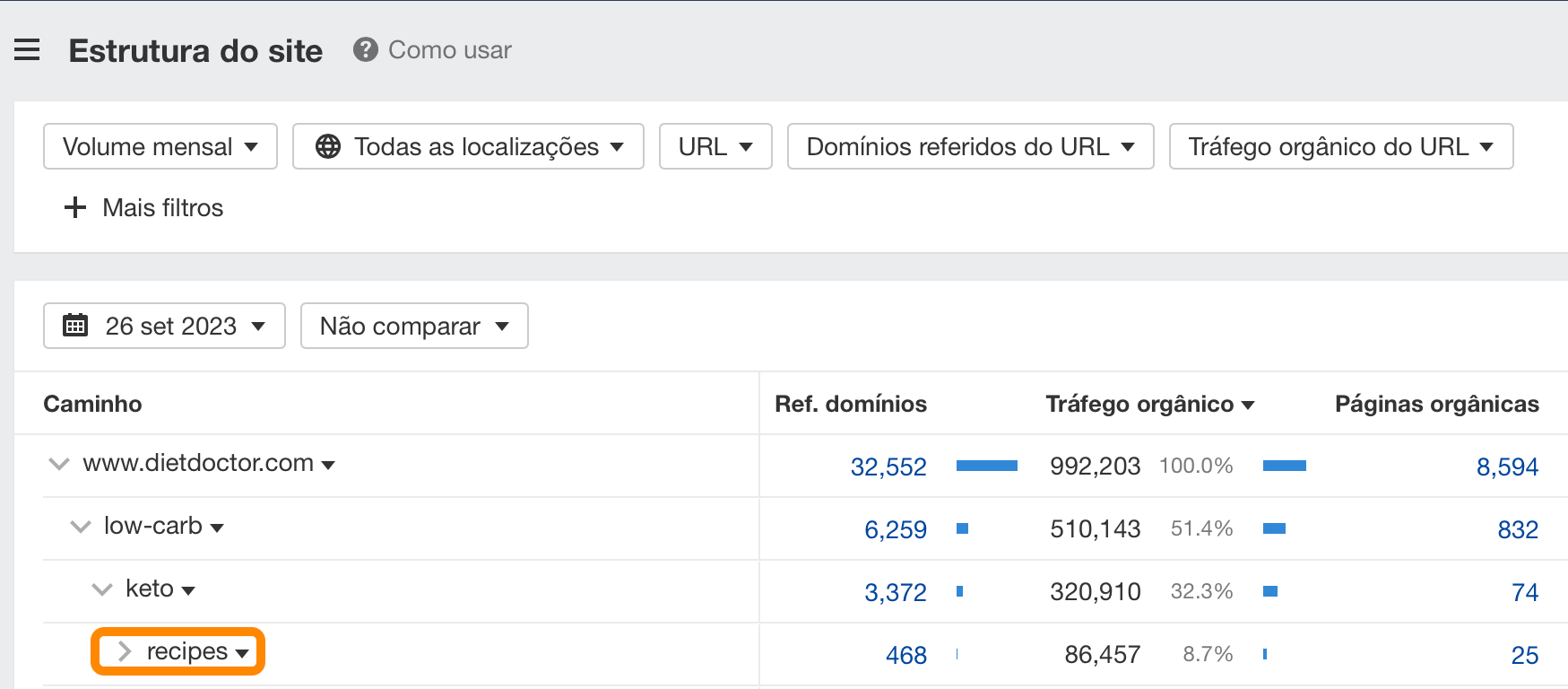Click the plus icon for more filters
The image size is (1568, 689).
coord(75,207)
